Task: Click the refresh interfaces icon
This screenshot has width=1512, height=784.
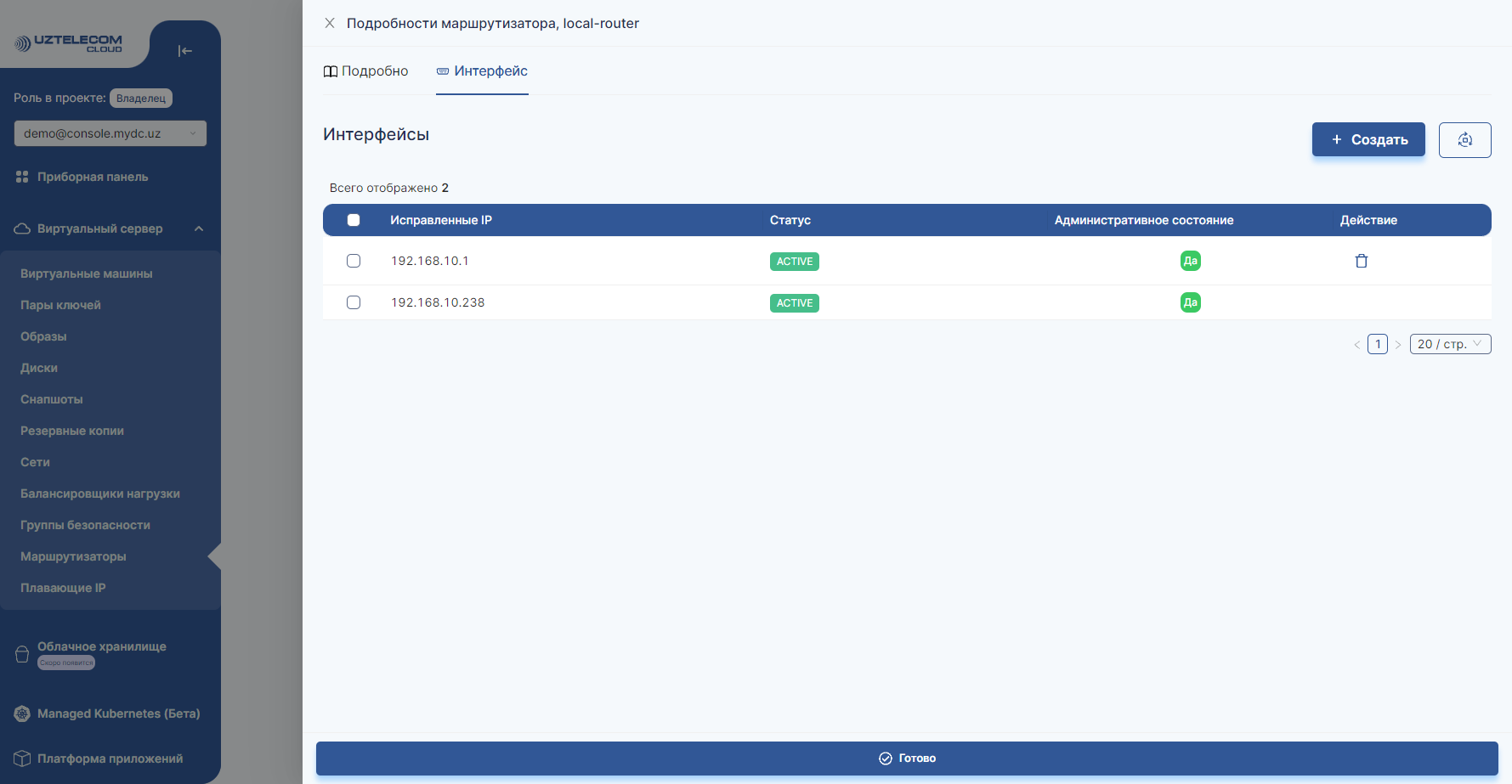Action: 1464,139
